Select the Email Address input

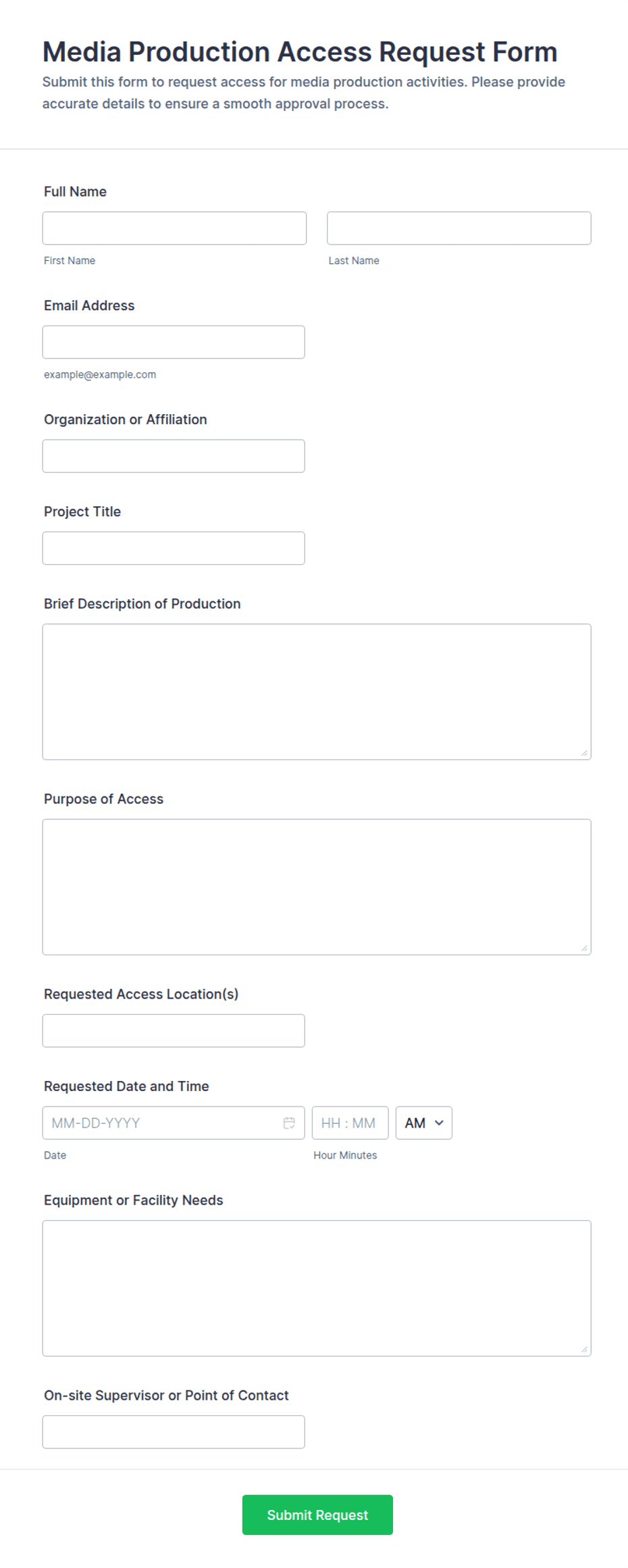pyautogui.click(x=174, y=343)
